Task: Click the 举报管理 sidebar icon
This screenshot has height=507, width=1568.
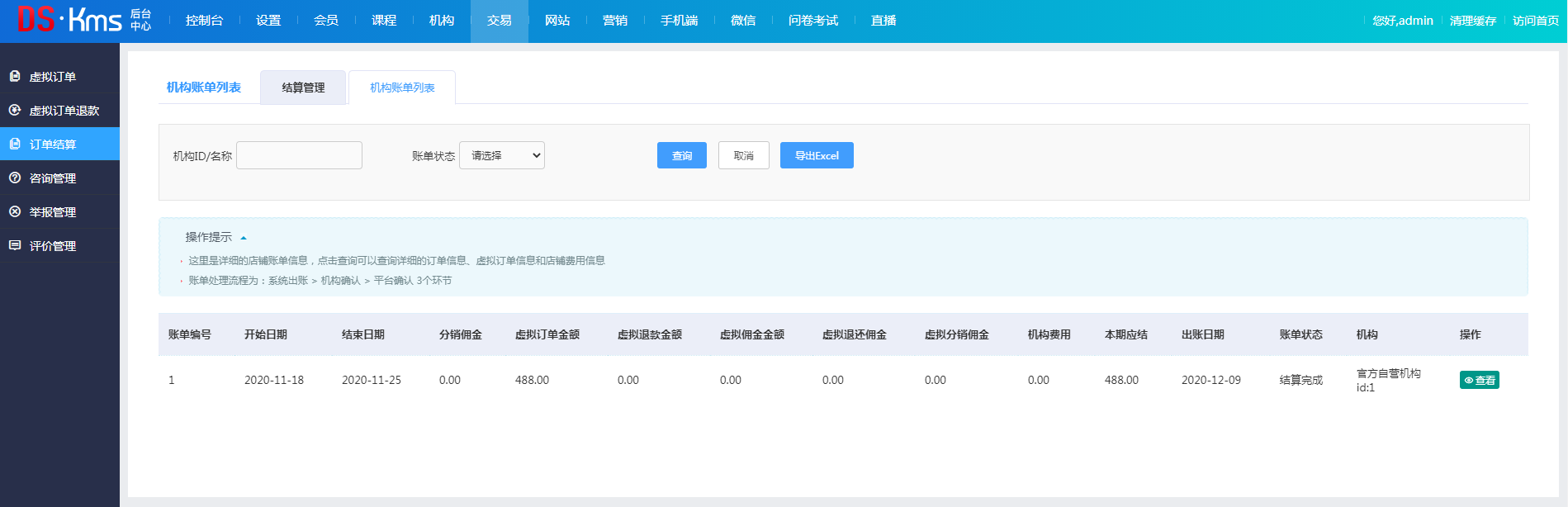Action: (x=15, y=211)
